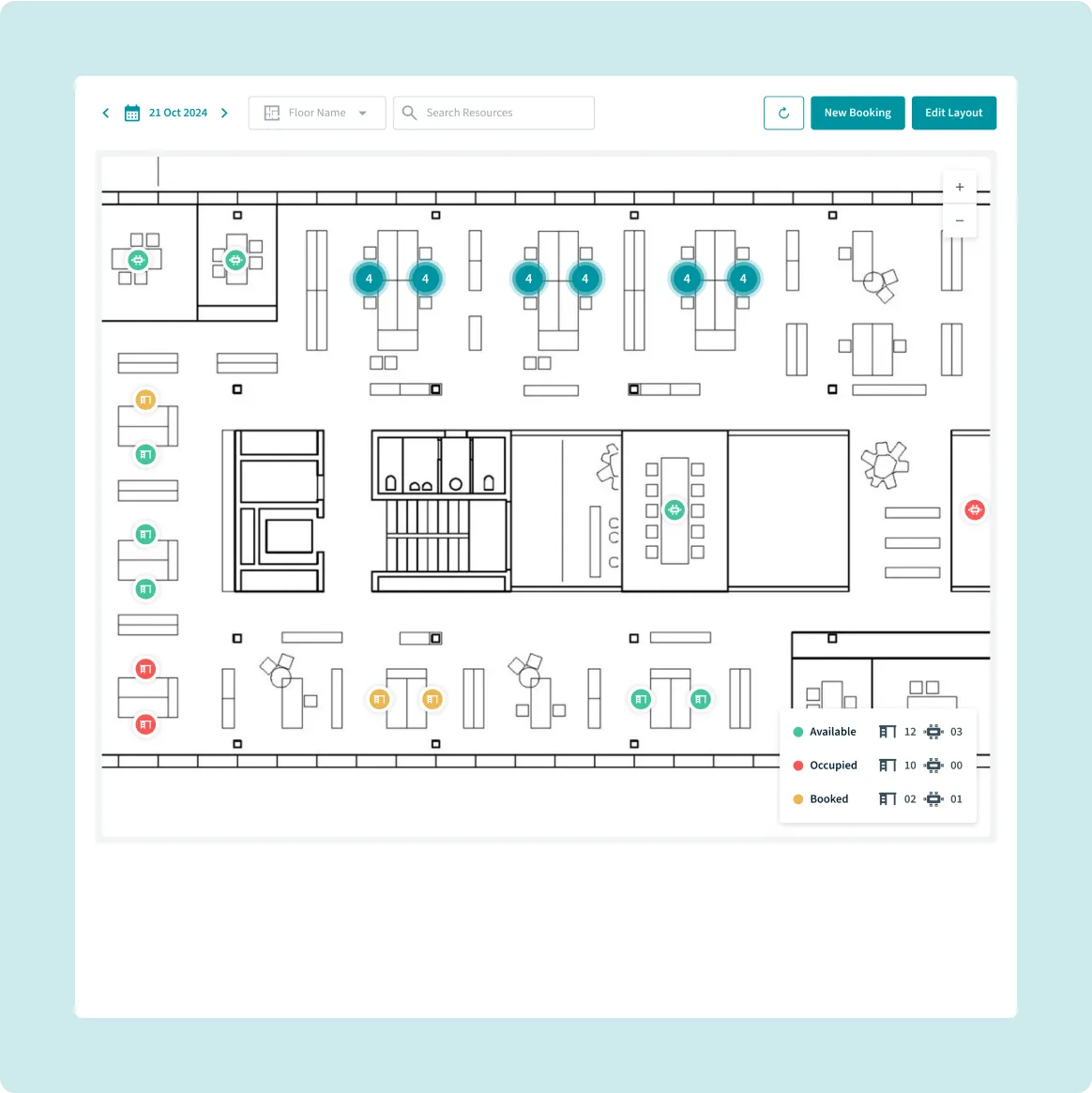This screenshot has height=1093, width=1092.
Task: Select left available desk in bottom row
Action: tap(641, 699)
